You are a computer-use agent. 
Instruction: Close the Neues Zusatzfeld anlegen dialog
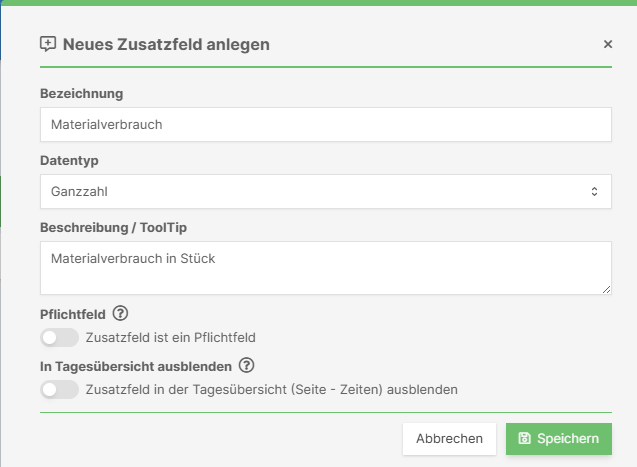(607, 44)
